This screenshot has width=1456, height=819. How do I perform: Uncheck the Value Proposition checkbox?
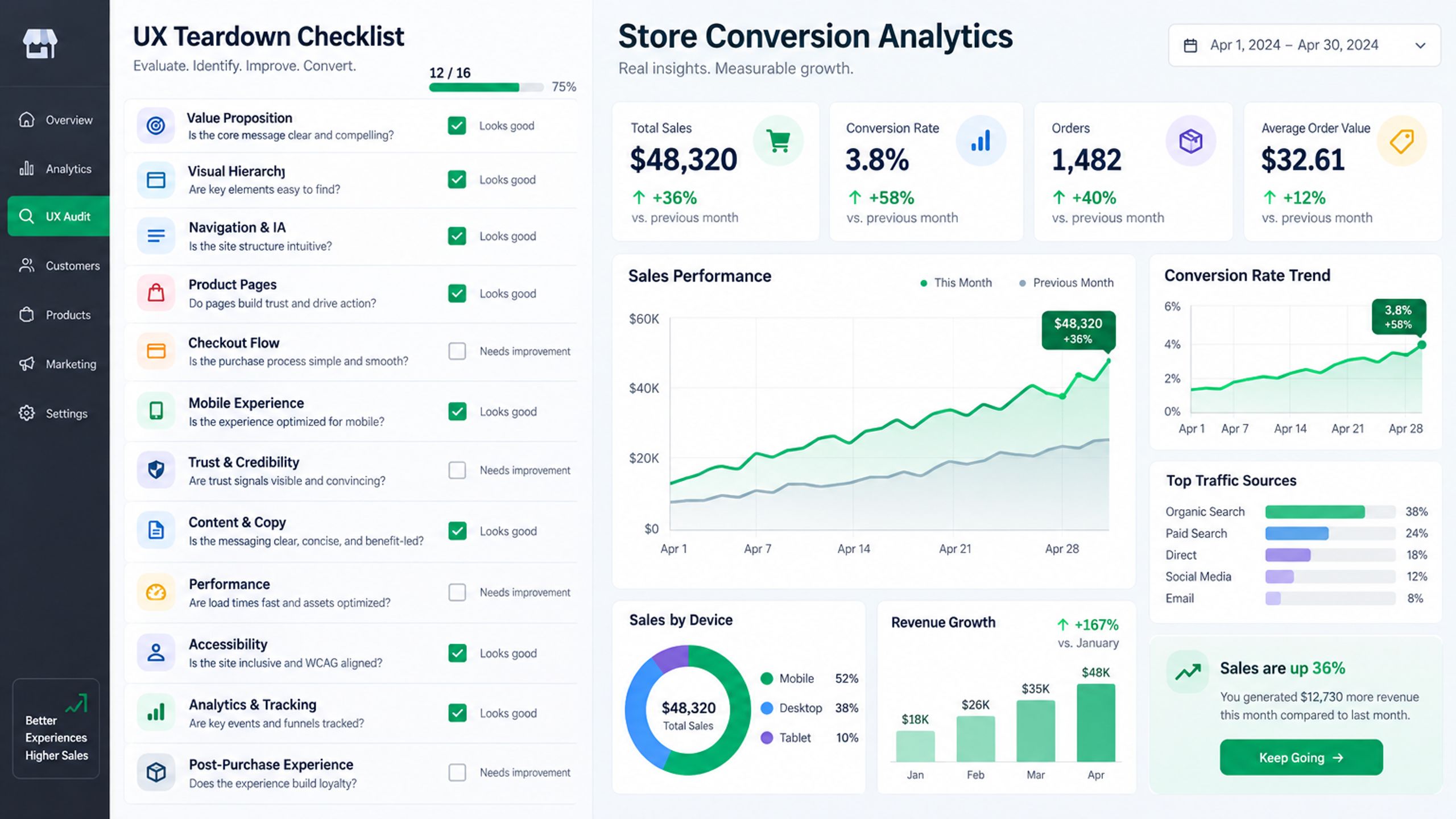[x=457, y=126]
